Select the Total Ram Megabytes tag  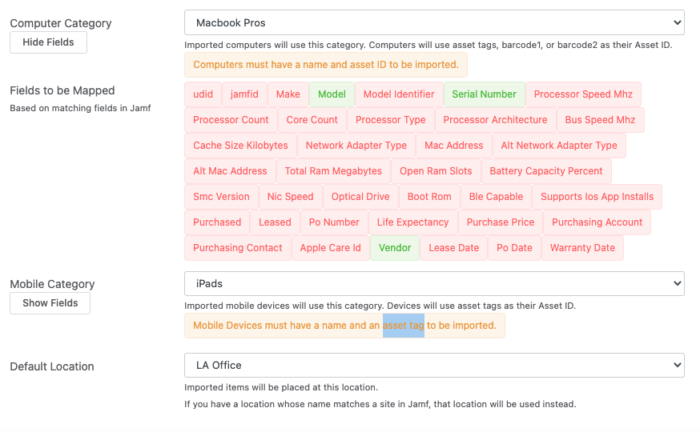(x=333, y=171)
